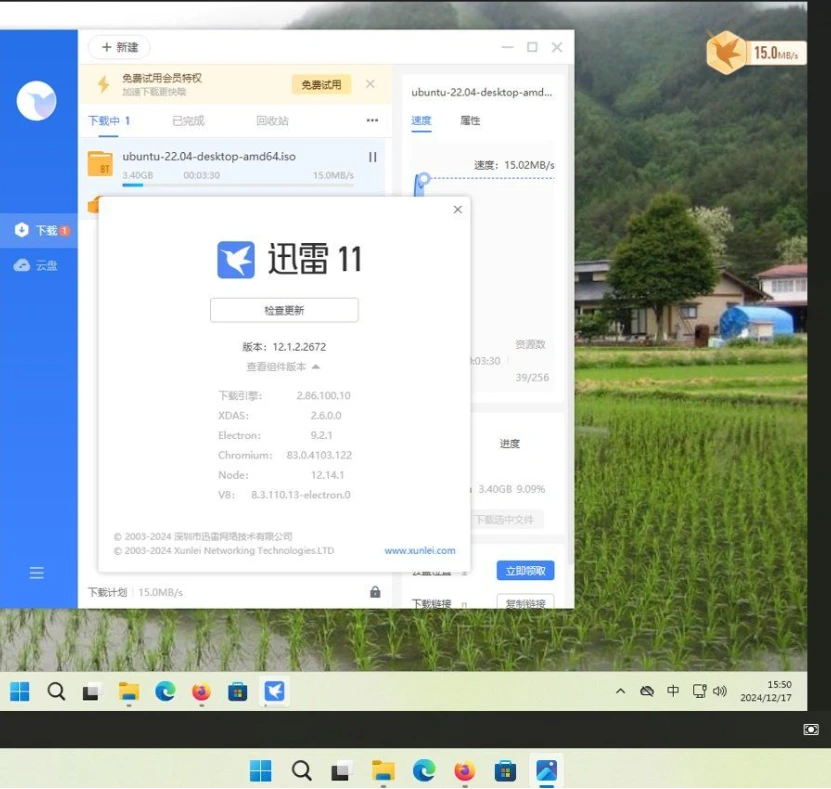Switch to the 下载中 tab

109,121
